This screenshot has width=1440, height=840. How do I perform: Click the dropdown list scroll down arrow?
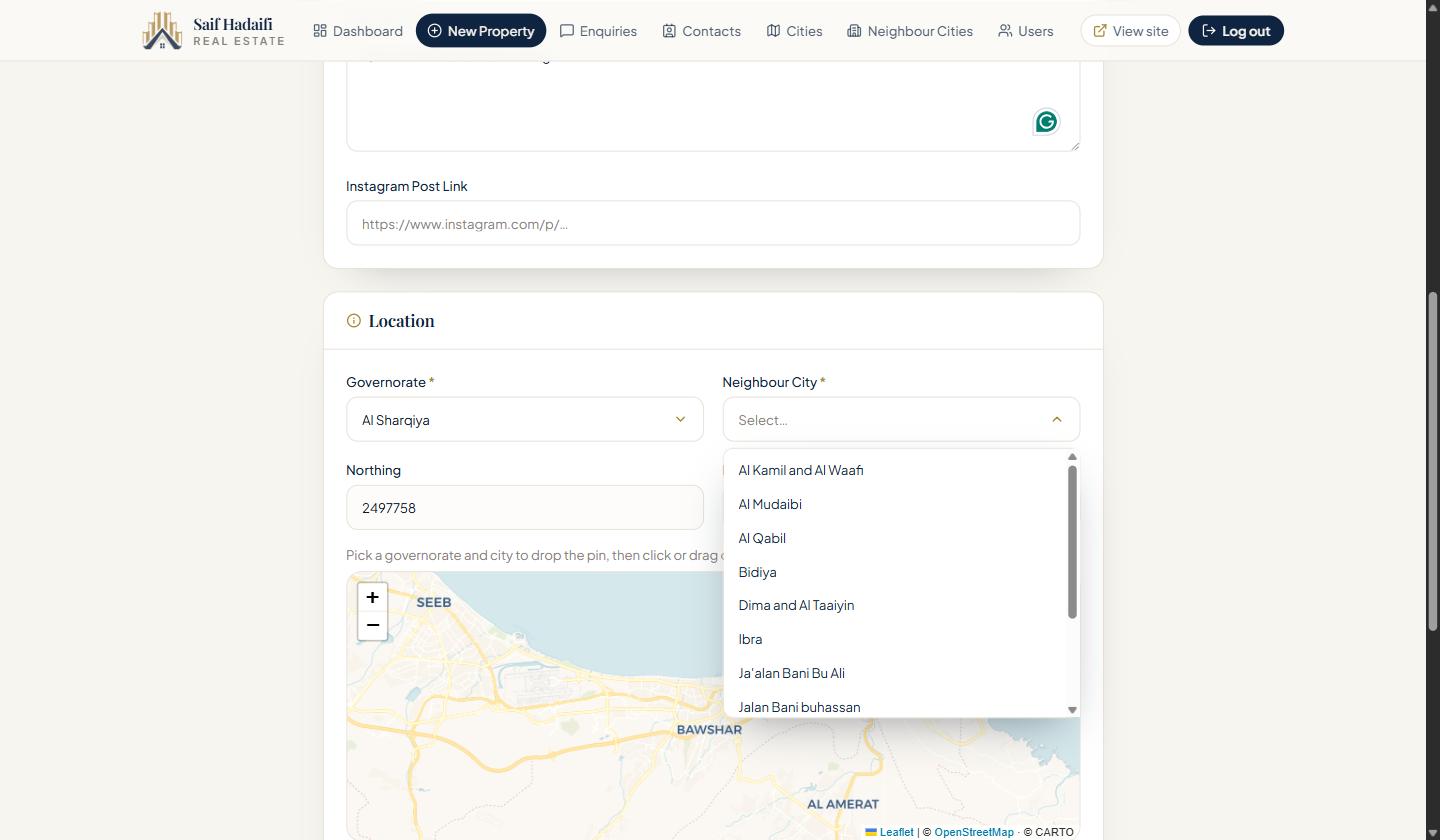(x=1072, y=710)
